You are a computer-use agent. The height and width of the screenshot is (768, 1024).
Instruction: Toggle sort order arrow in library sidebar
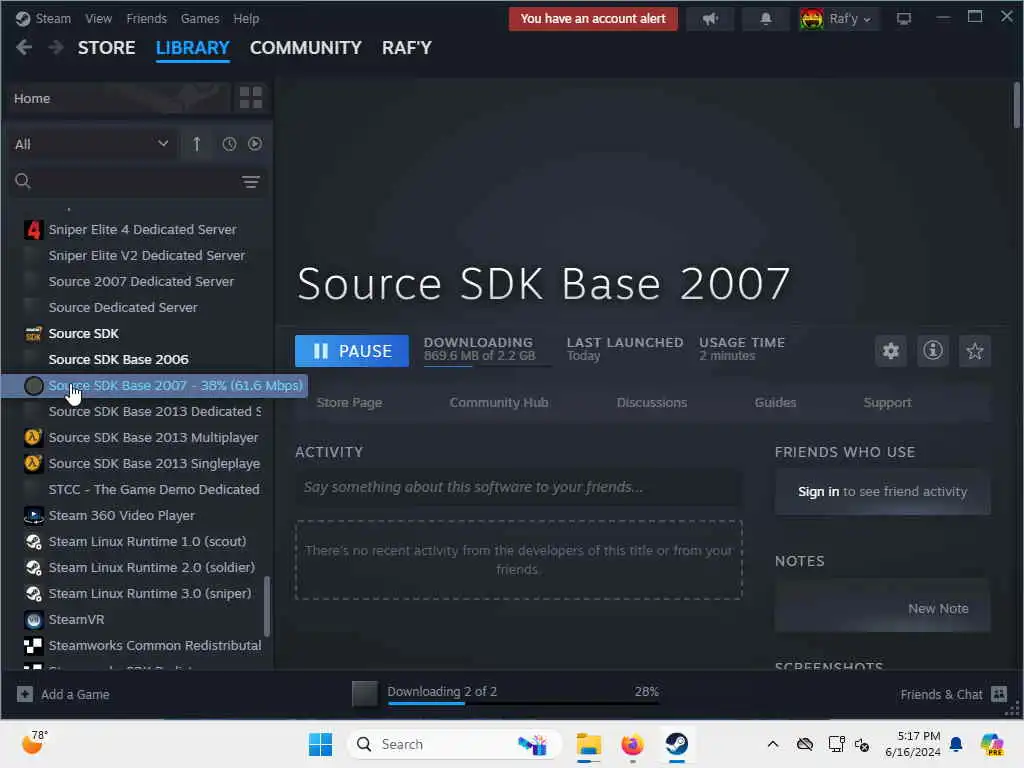(197, 144)
